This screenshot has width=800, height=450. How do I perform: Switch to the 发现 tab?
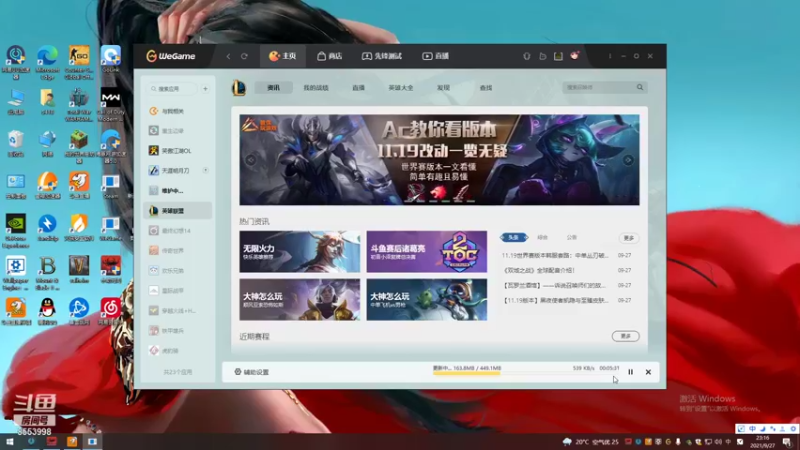click(x=443, y=88)
